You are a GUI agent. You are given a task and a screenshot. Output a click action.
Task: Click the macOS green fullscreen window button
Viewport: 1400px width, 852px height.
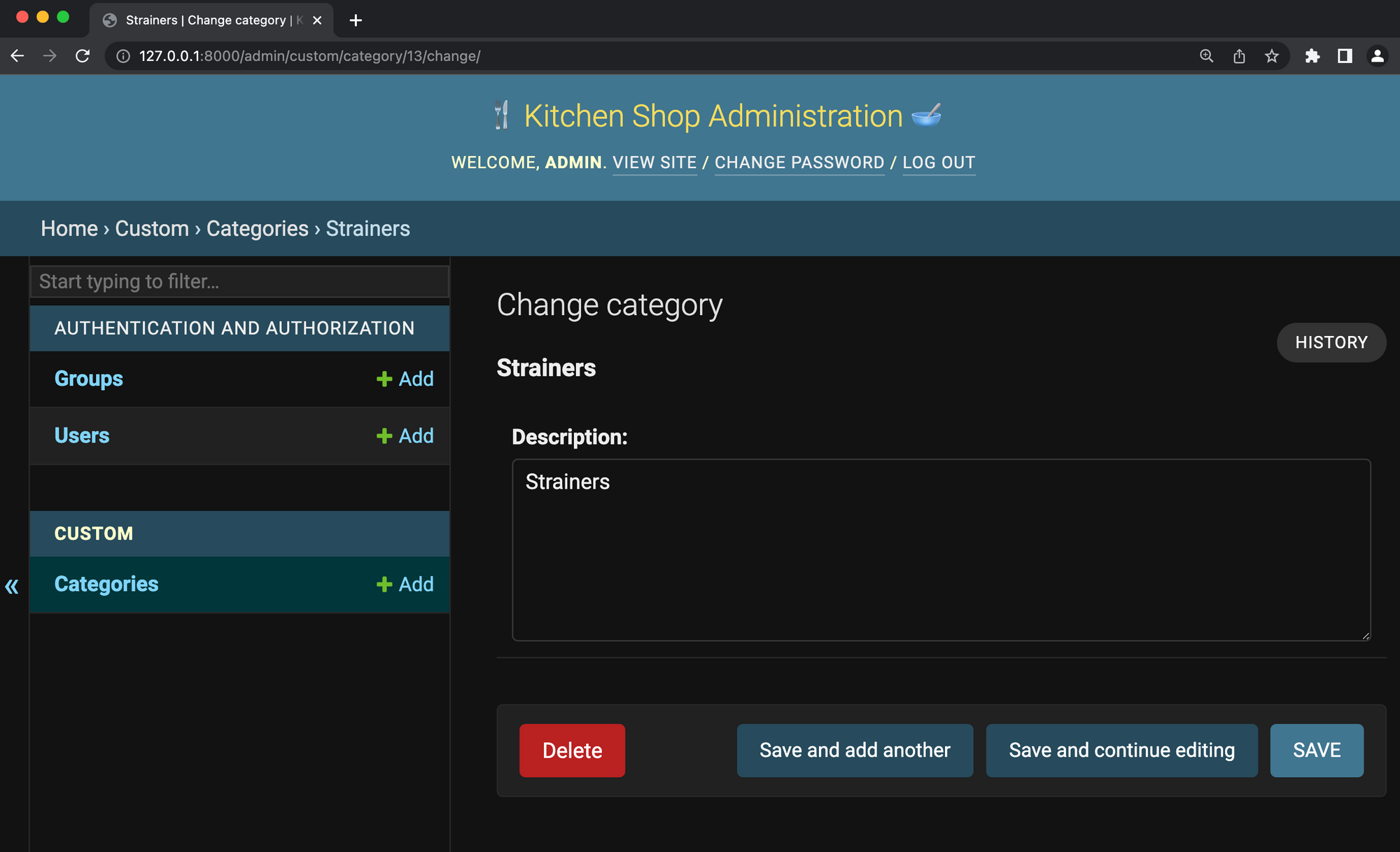tap(63, 17)
